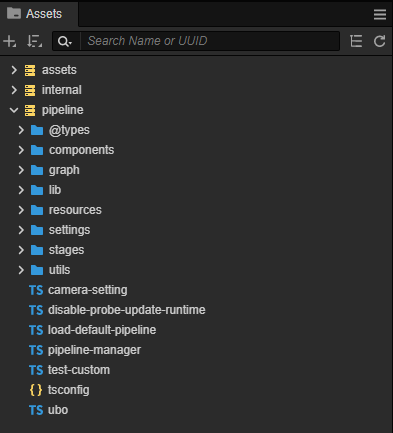
Task: Click the lib folder icon
Action: (37, 190)
